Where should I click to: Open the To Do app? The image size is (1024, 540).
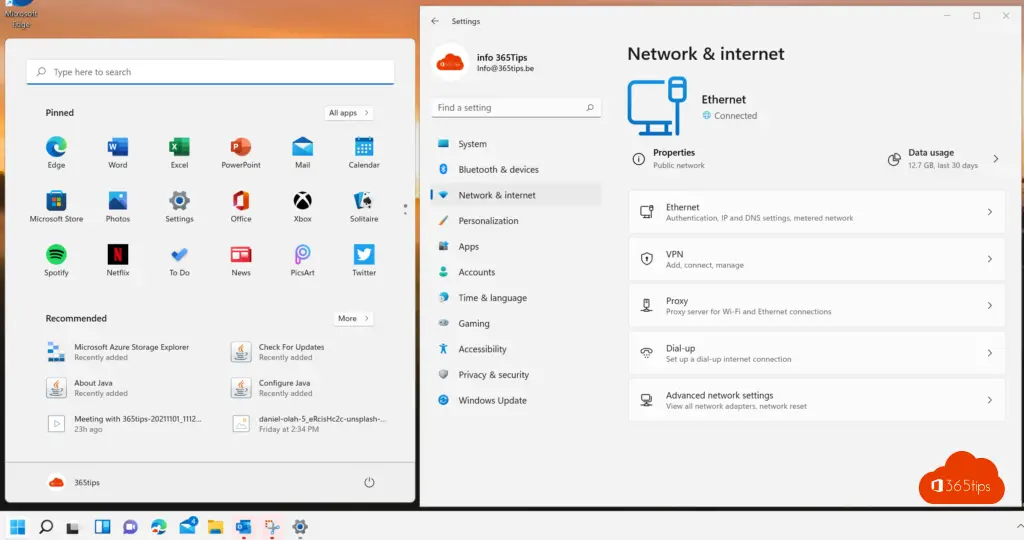[x=180, y=260]
